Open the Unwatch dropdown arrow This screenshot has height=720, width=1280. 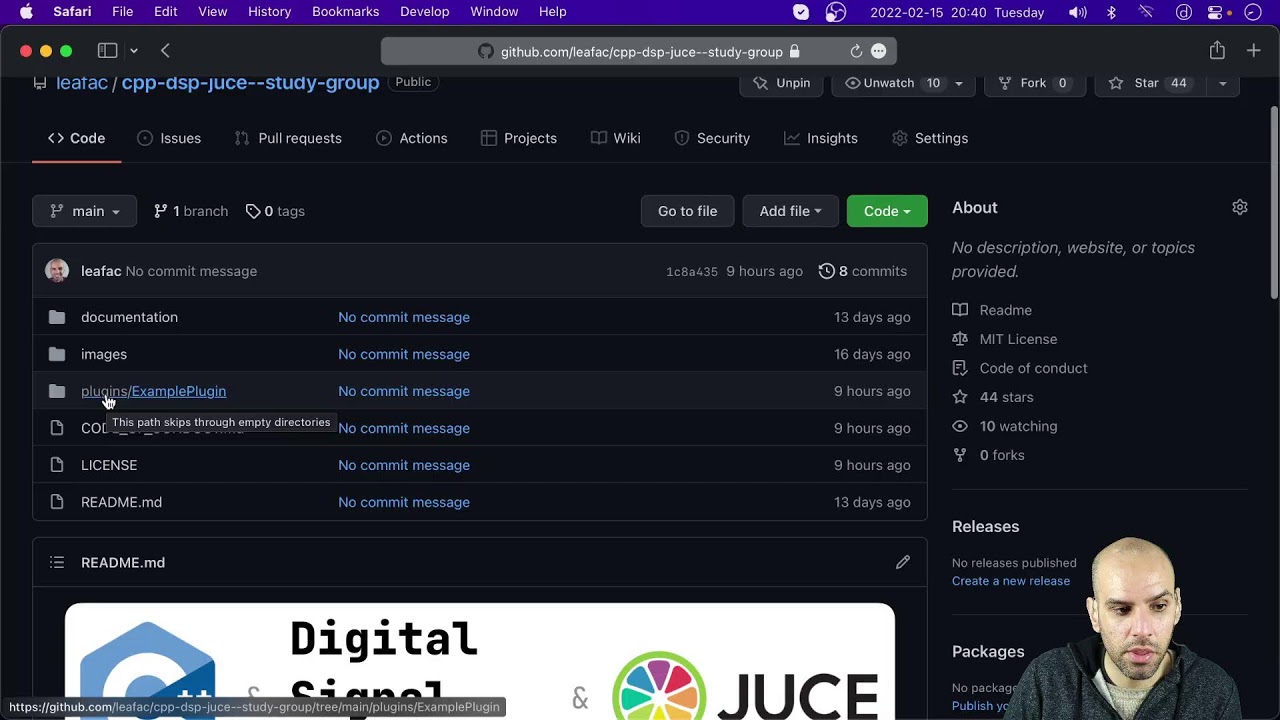[x=959, y=83]
